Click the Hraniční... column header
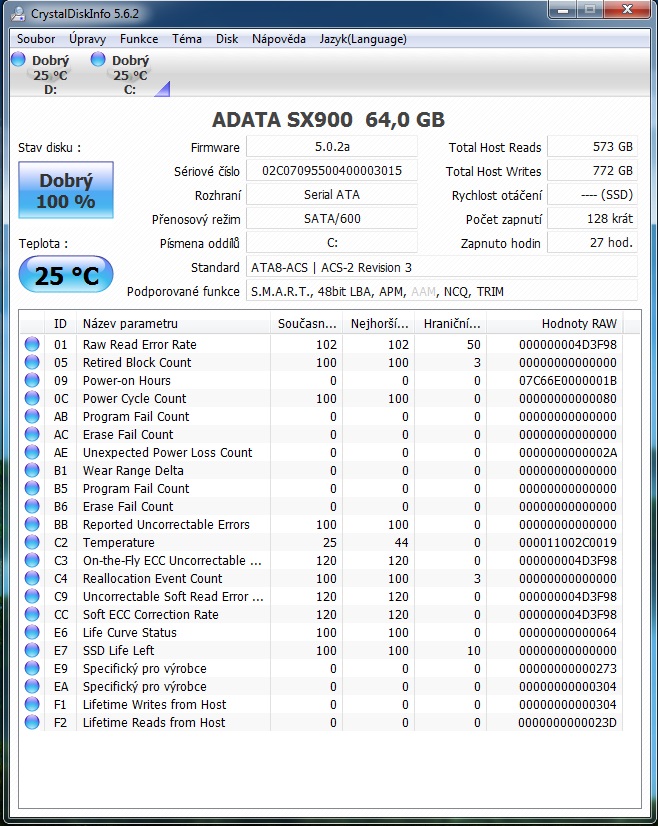The image size is (658, 826). pyautogui.click(x=451, y=323)
